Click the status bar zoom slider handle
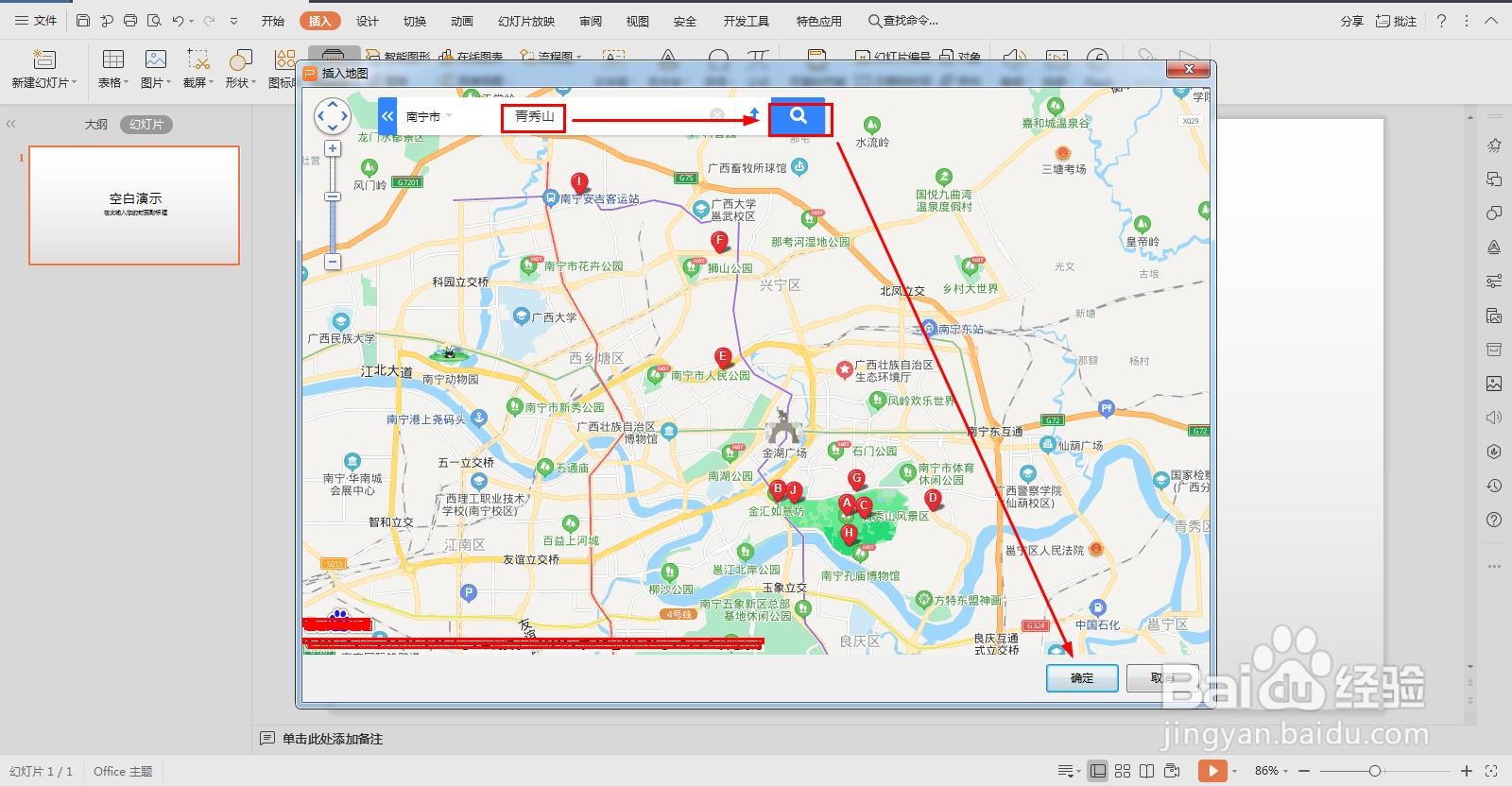Image resolution: width=1512 pixels, height=786 pixels. pyautogui.click(x=1375, y=771)
